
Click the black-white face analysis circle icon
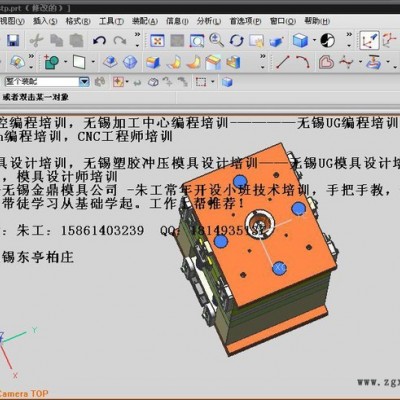(x=328, y=40)
